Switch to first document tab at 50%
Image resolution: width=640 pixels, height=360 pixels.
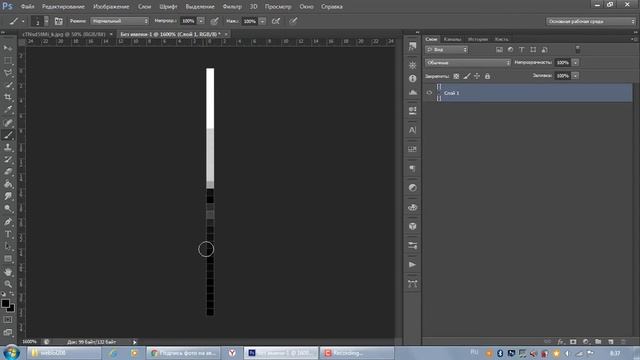64,34
